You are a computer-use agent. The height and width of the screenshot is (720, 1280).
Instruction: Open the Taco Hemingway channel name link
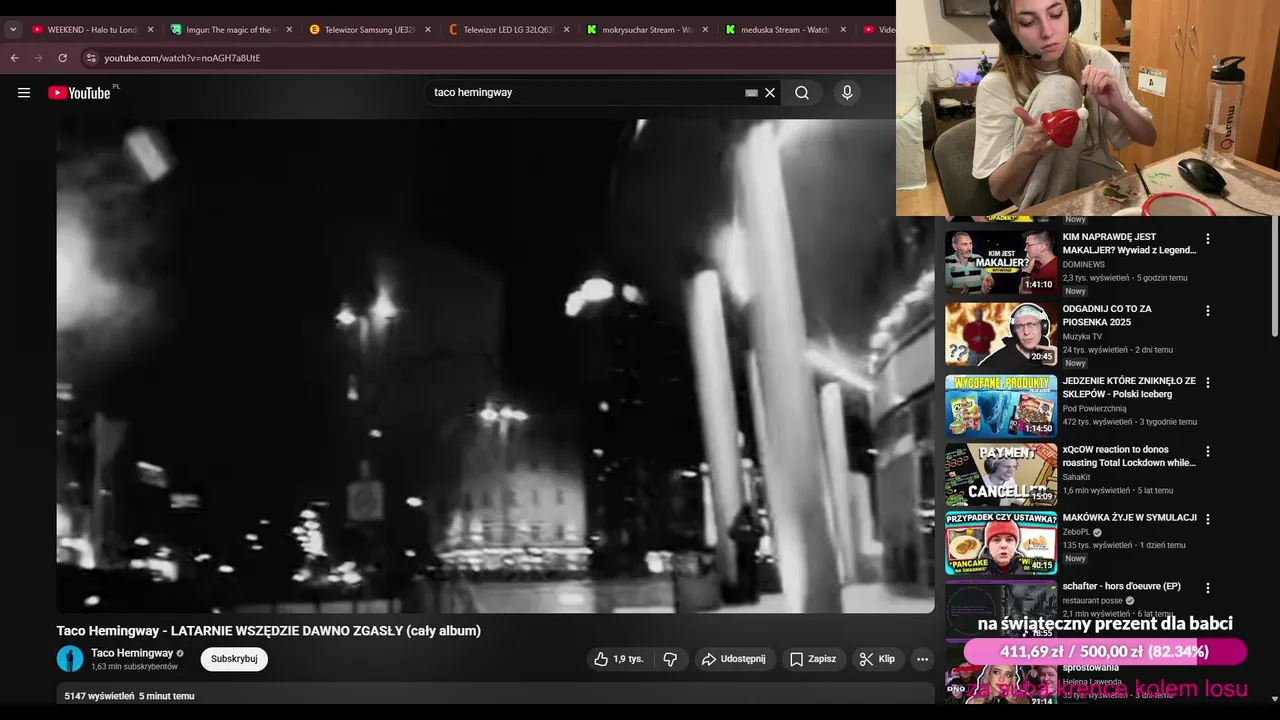point(132,653)
